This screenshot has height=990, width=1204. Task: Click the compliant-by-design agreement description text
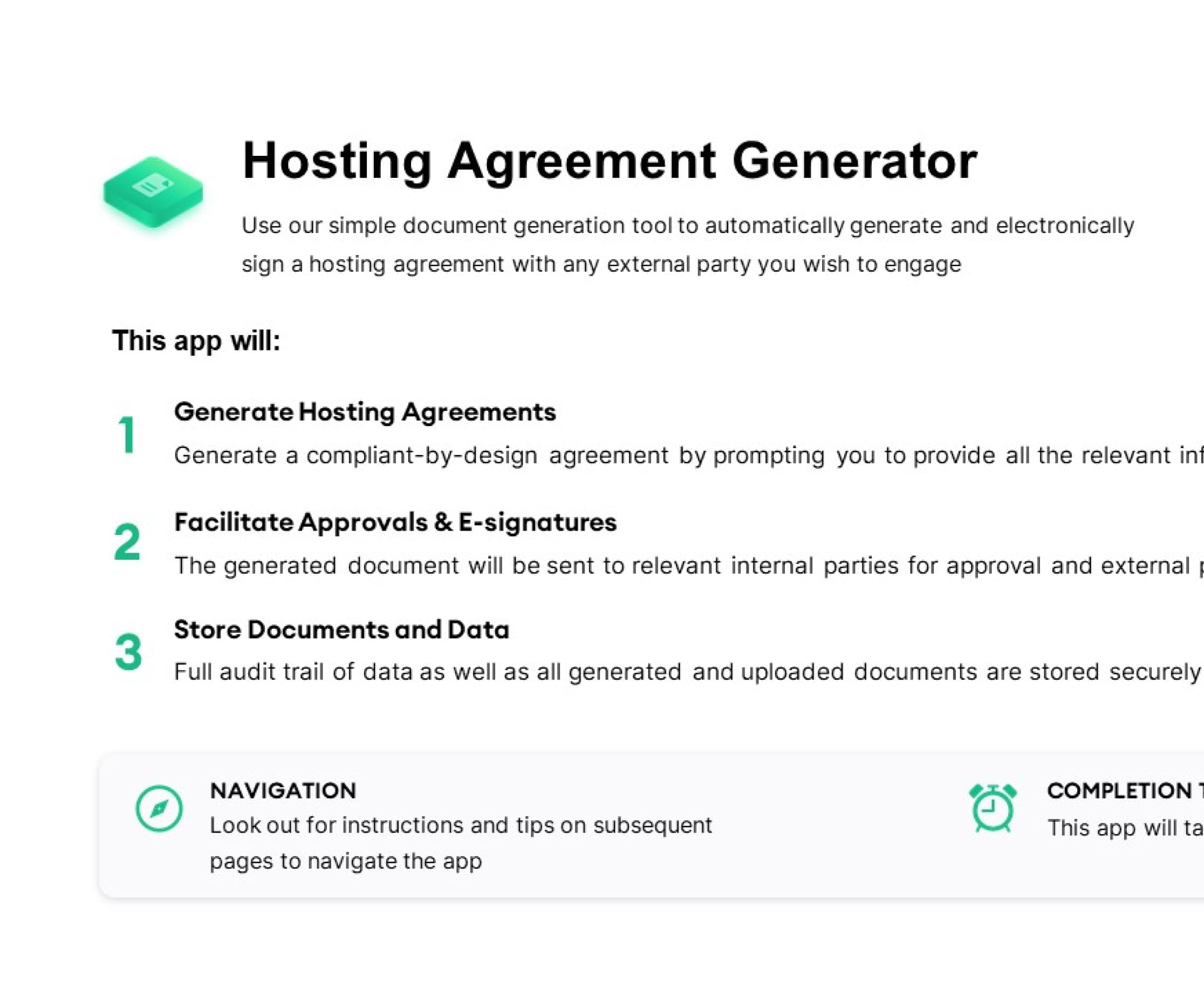pyautogui.click(x=685, y=455)
